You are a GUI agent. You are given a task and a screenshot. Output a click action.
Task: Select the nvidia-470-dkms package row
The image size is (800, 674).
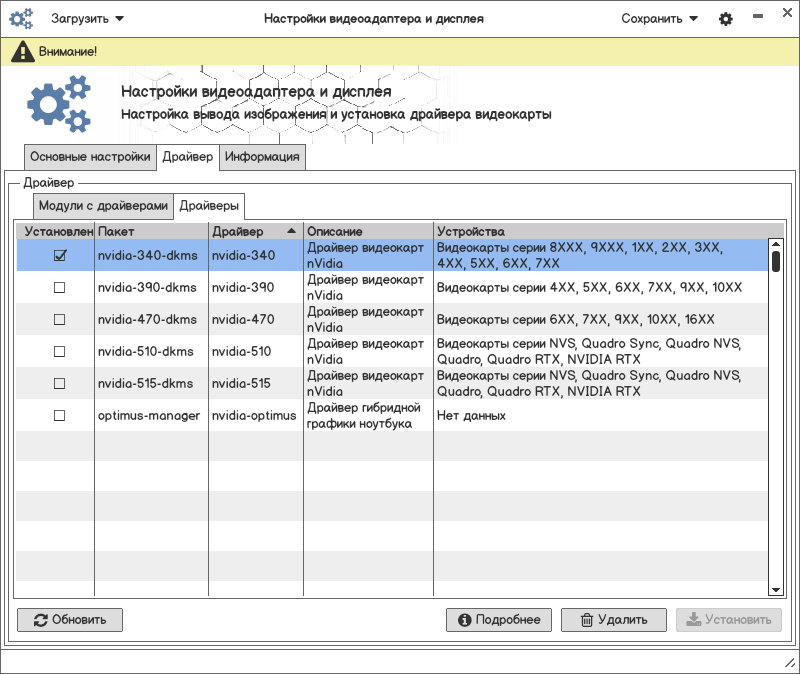148,320
